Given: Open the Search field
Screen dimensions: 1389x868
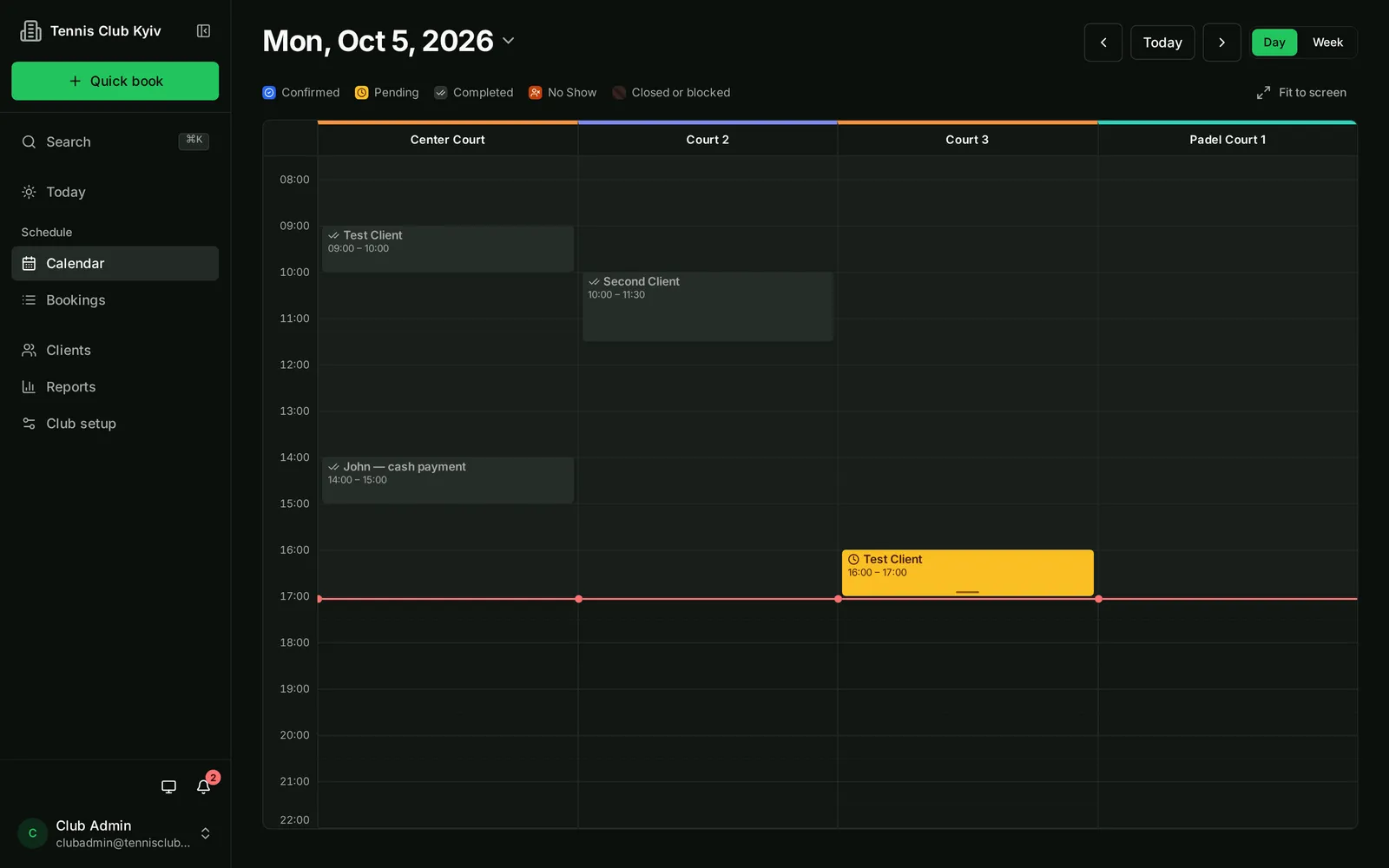Looking at the screenshot, I should [115, 141].
